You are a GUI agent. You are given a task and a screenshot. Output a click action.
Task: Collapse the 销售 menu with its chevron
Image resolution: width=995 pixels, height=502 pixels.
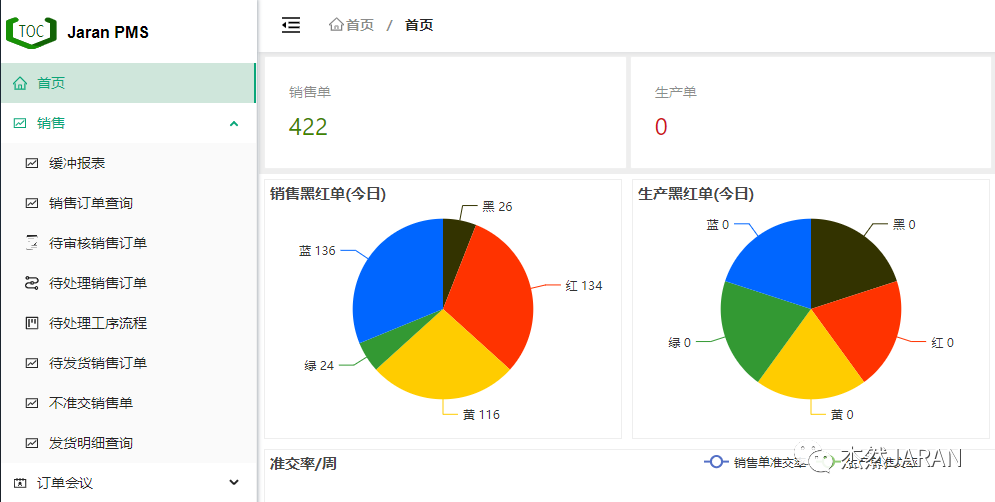tap(234, 123)
